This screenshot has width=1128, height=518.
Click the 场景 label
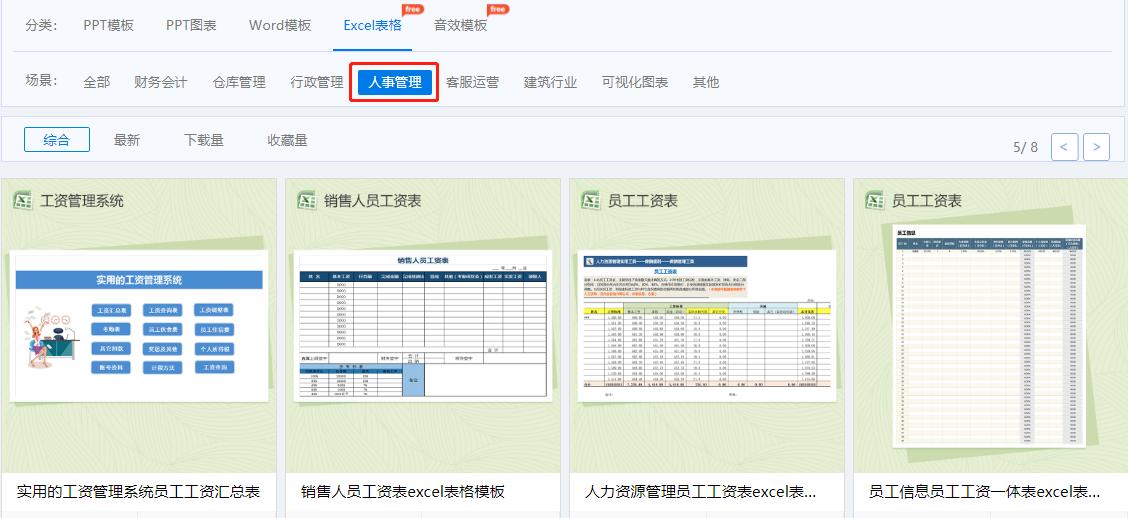pos(41,81)
